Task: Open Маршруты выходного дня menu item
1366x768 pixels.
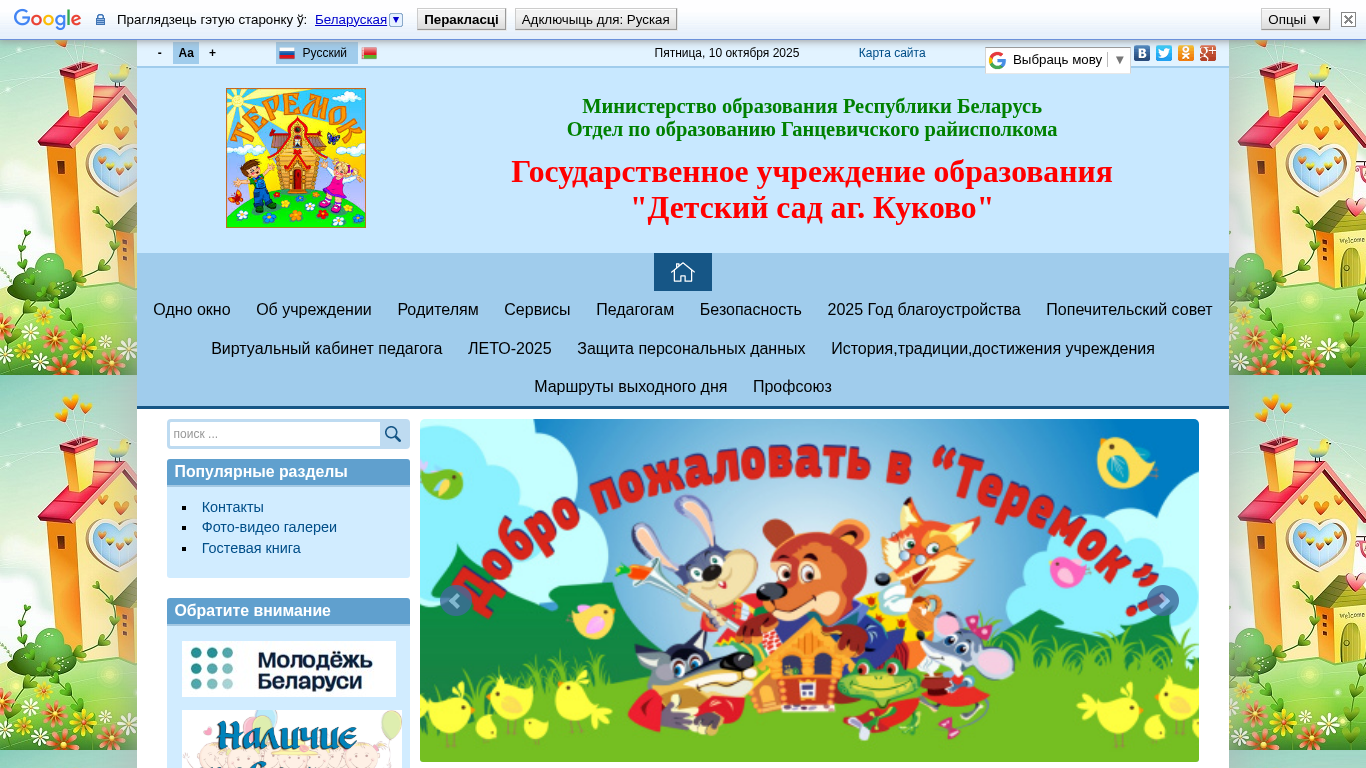Action: click(631, 387)
